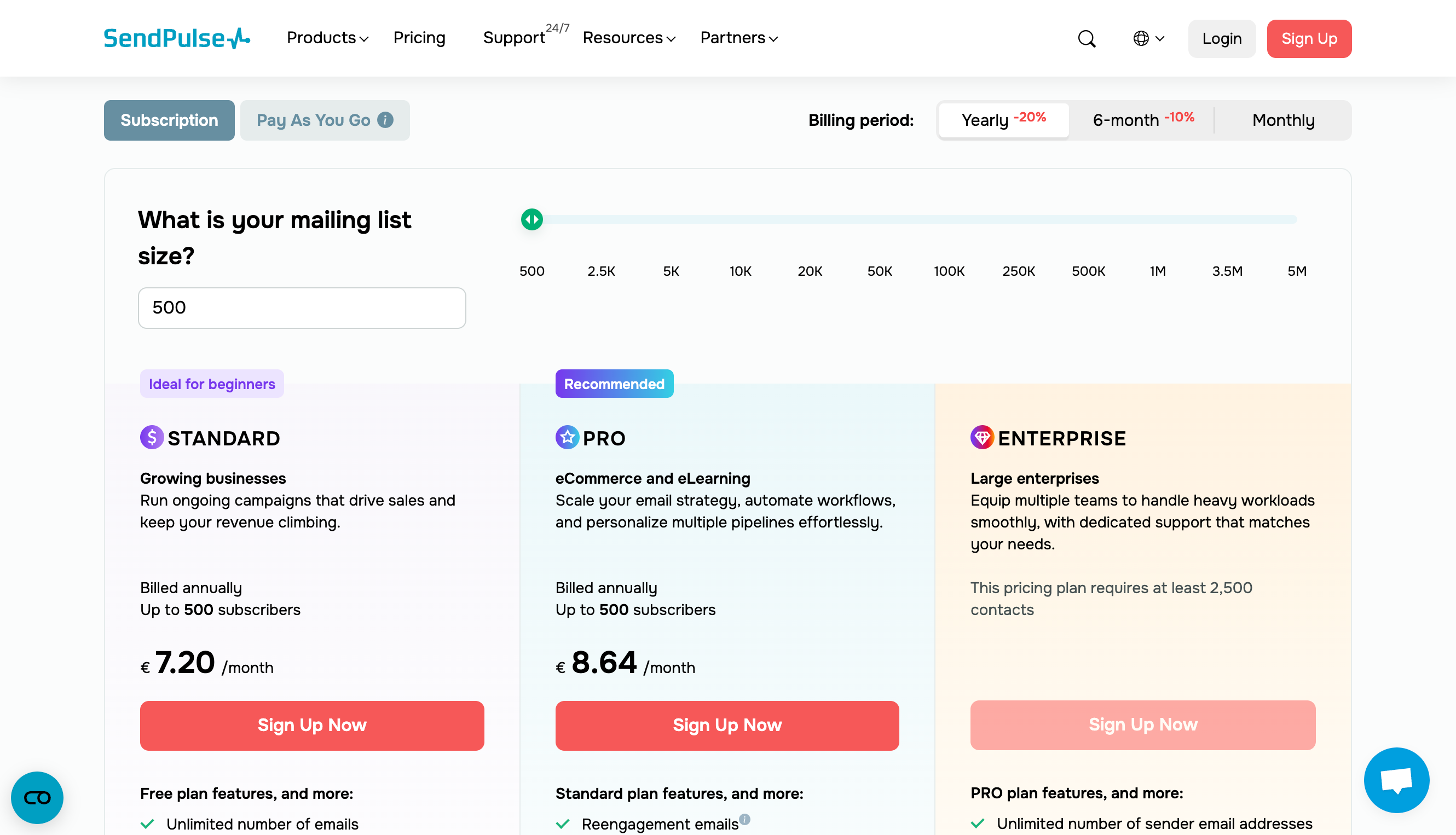The image size is (1456, 835).
Task: Select 6-month billing period
Action: [x=1143, y=120]
